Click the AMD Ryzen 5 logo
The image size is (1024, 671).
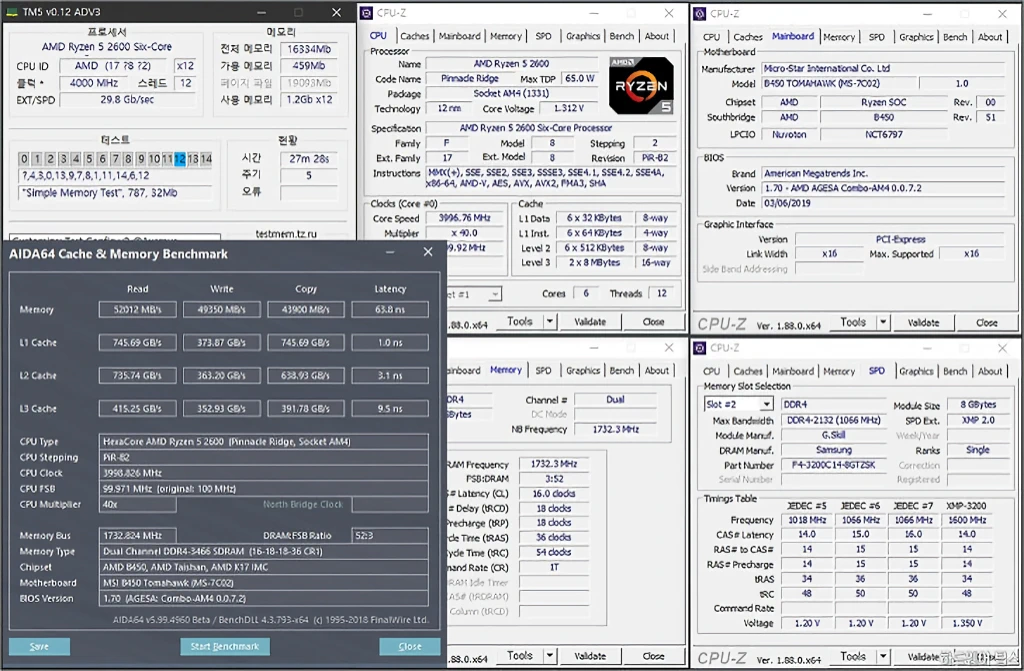641,86
